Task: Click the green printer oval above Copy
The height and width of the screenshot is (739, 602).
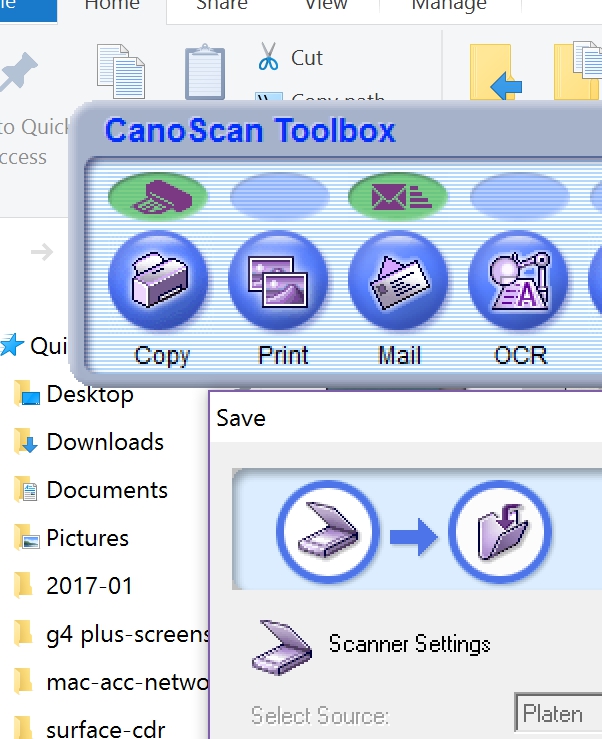Action: 157,196
